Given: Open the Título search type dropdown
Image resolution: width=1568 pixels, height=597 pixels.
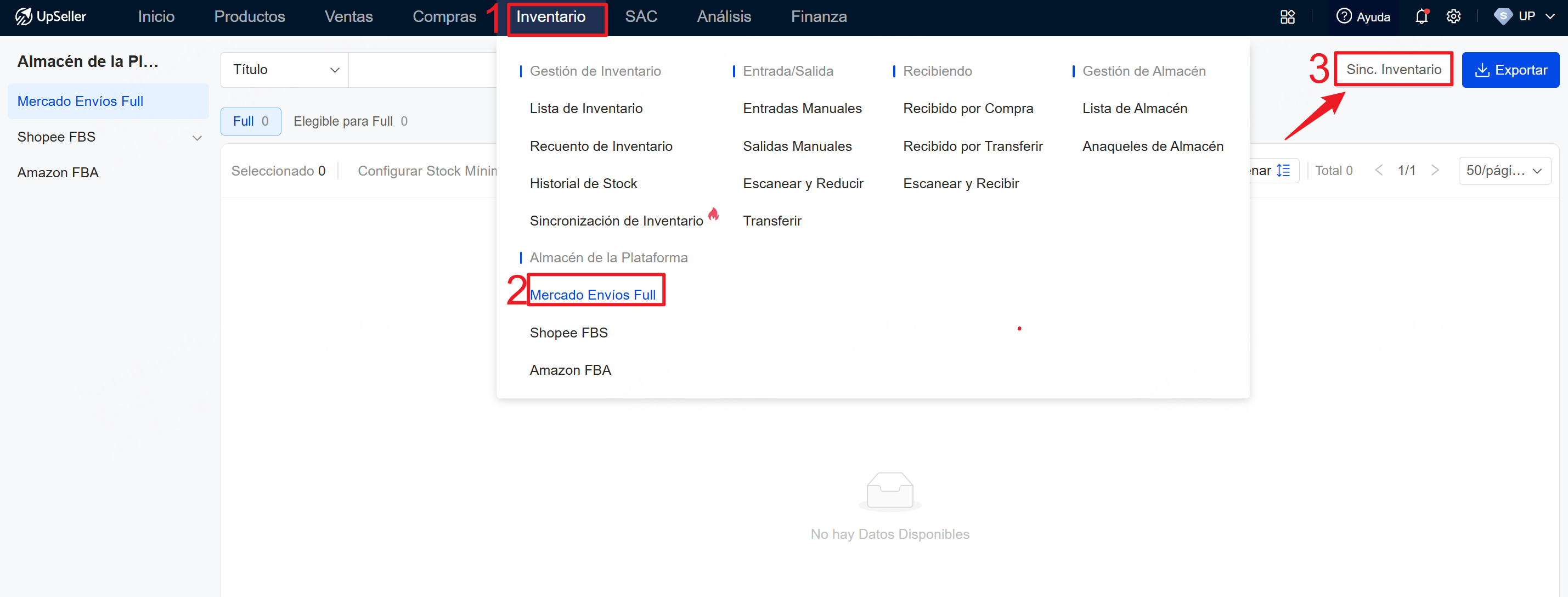Looking at the screenshot, I should pyautogui.click(x=284, y=69).
